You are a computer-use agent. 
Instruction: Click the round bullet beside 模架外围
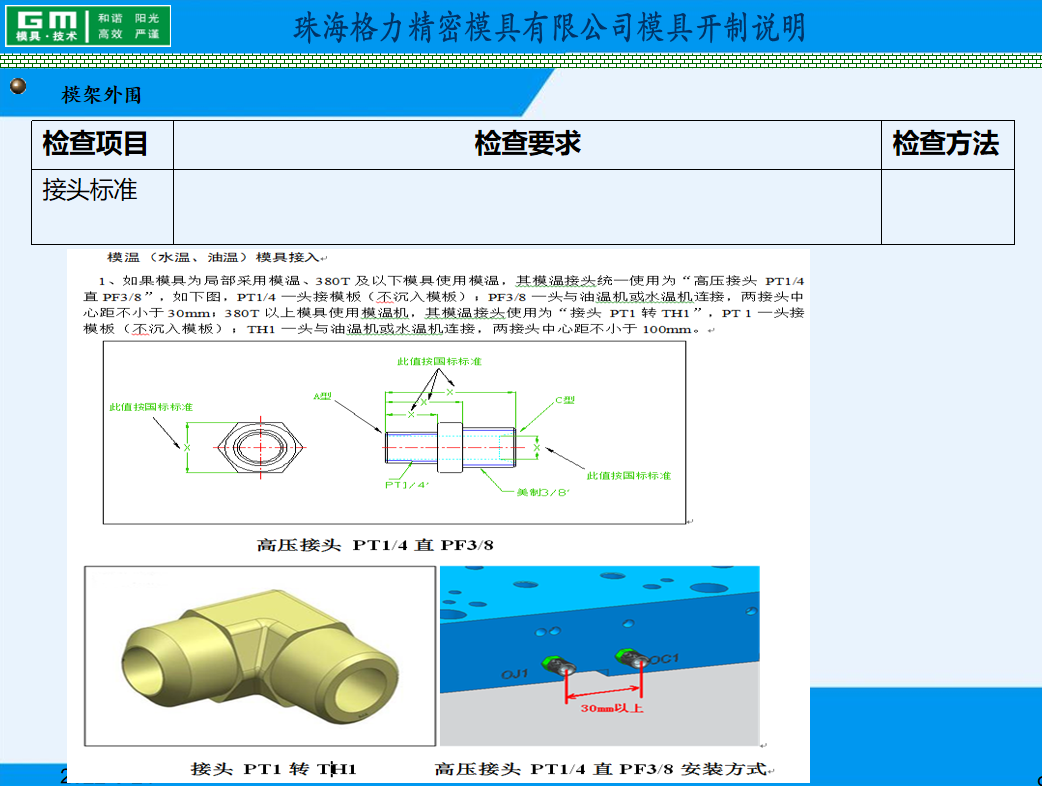click(x=18, y=86)
